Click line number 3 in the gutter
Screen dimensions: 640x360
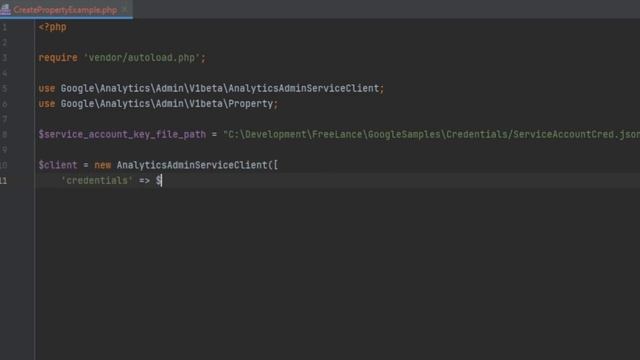click(x=4, y=58)
